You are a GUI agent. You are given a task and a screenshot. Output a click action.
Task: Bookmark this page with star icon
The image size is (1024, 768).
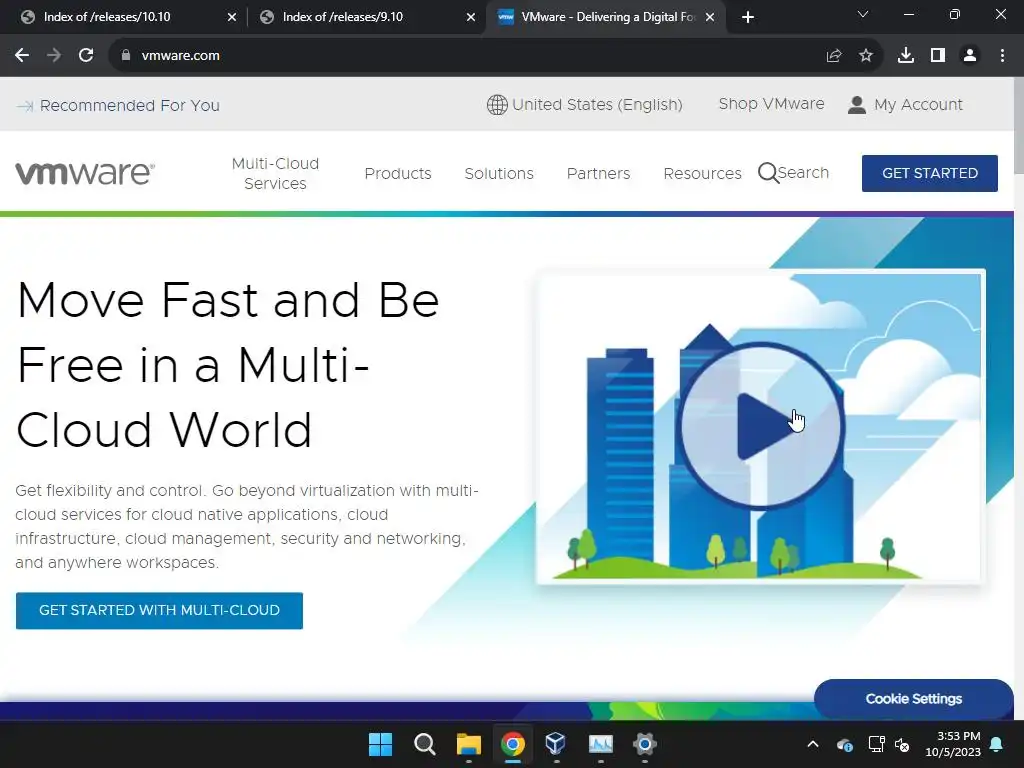[x=866, y=56]
